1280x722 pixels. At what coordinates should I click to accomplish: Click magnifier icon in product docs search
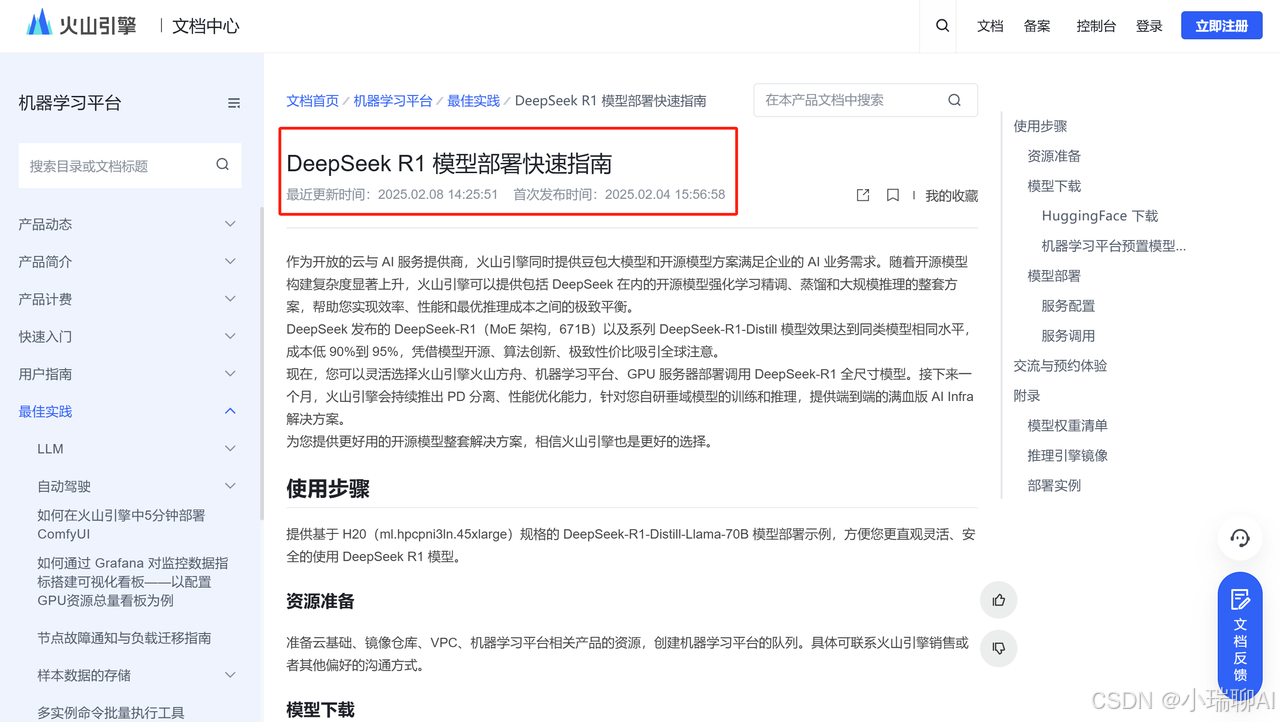pos(954,100)
